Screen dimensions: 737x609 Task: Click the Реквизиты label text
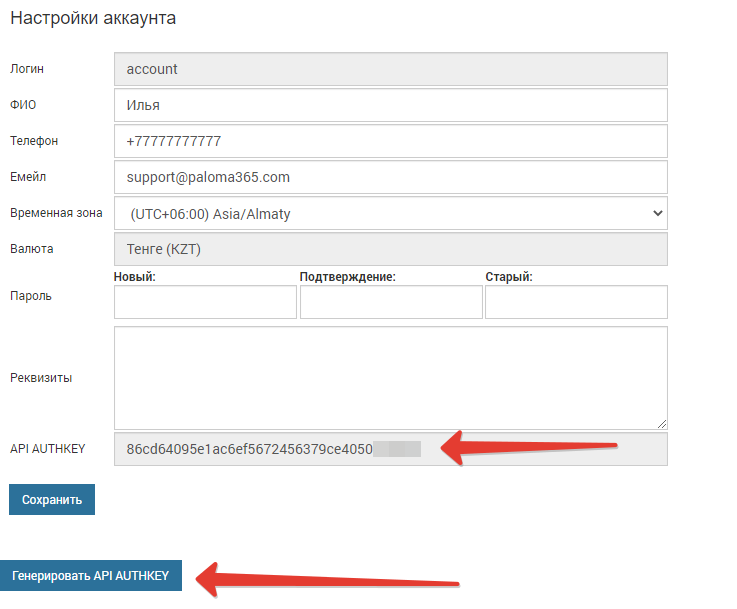(x=41, y=378)
